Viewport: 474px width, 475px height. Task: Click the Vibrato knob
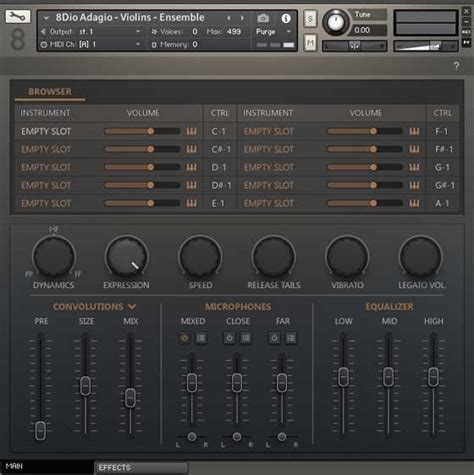pyautogui.click(x=347, y=257)
